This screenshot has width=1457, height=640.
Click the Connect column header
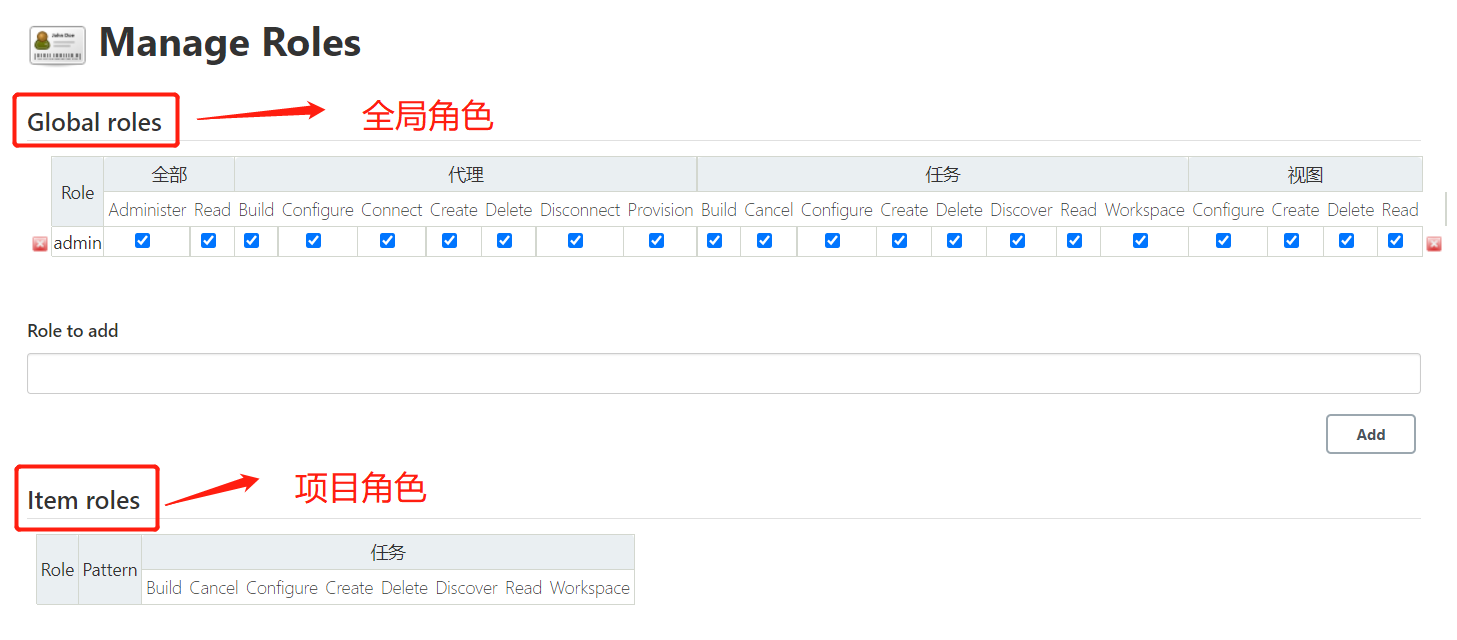pos(392,210)
